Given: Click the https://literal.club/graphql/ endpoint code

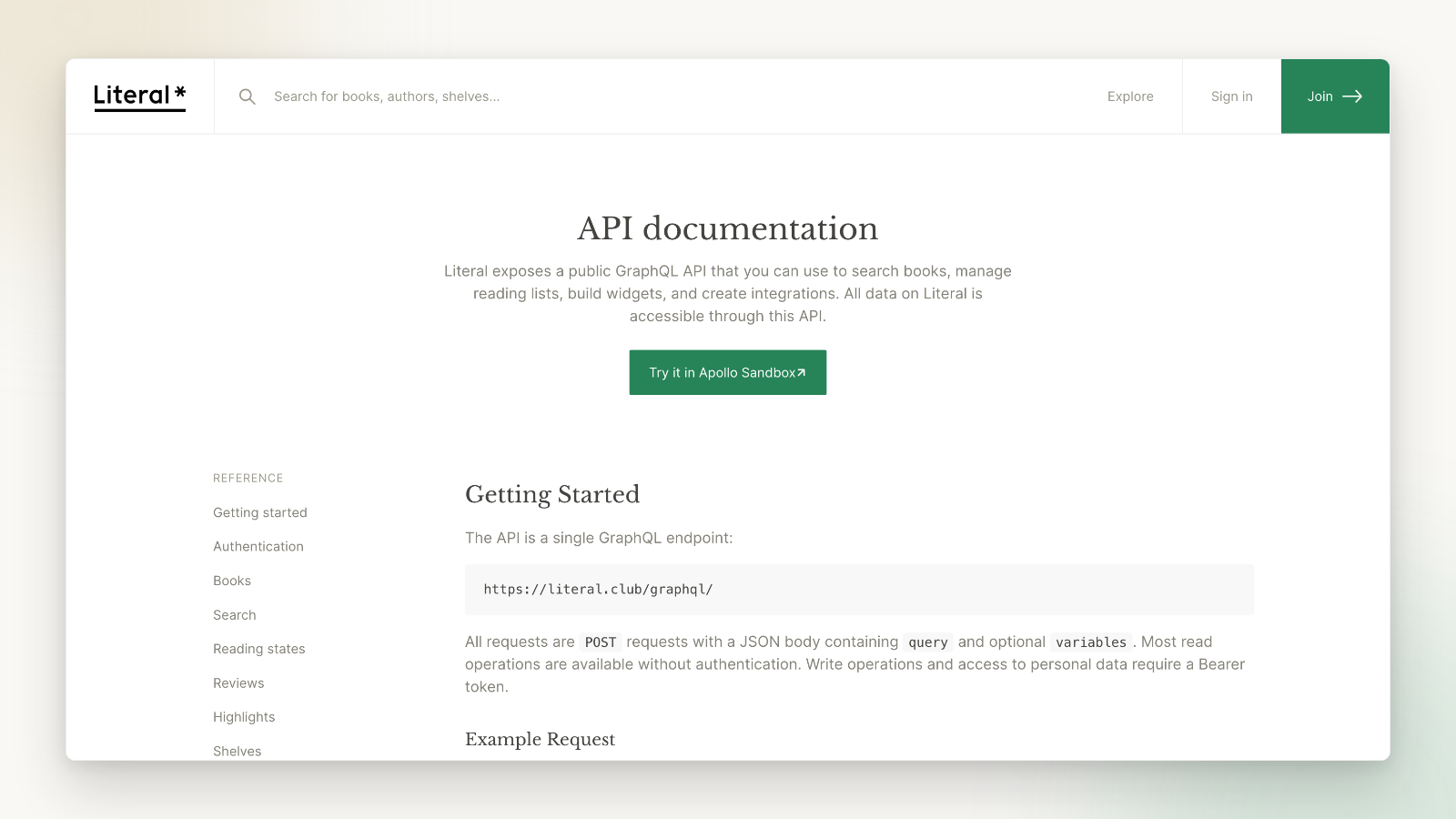Looking at the screenshot, I should point(598,589).
